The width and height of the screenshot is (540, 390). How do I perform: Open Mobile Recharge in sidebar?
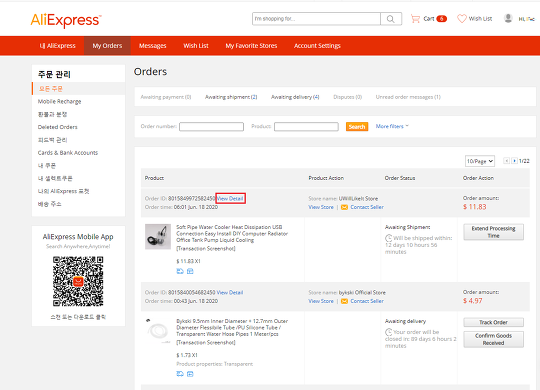[x=60, y=101]
